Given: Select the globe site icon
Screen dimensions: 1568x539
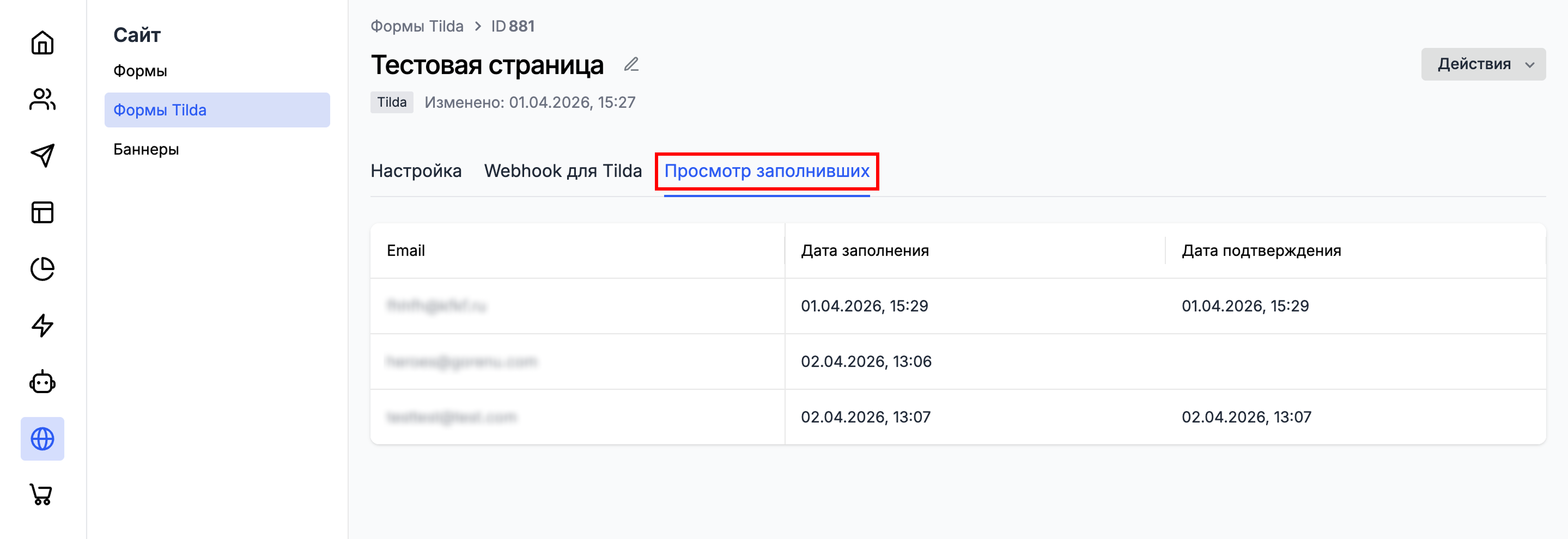Looking at the screenshot, I should 42,439.
